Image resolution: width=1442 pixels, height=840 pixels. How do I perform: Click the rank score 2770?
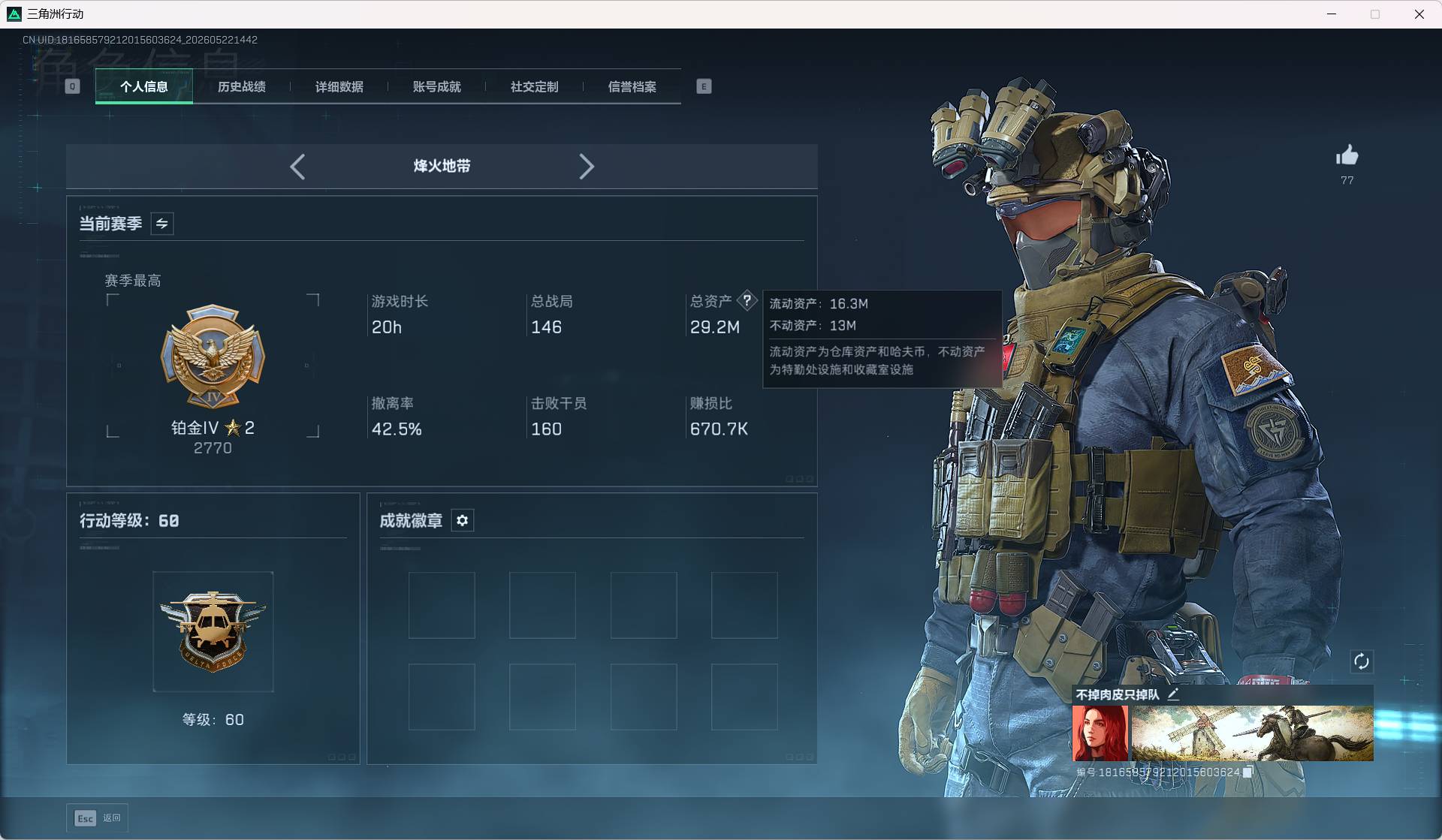[213, 448]
